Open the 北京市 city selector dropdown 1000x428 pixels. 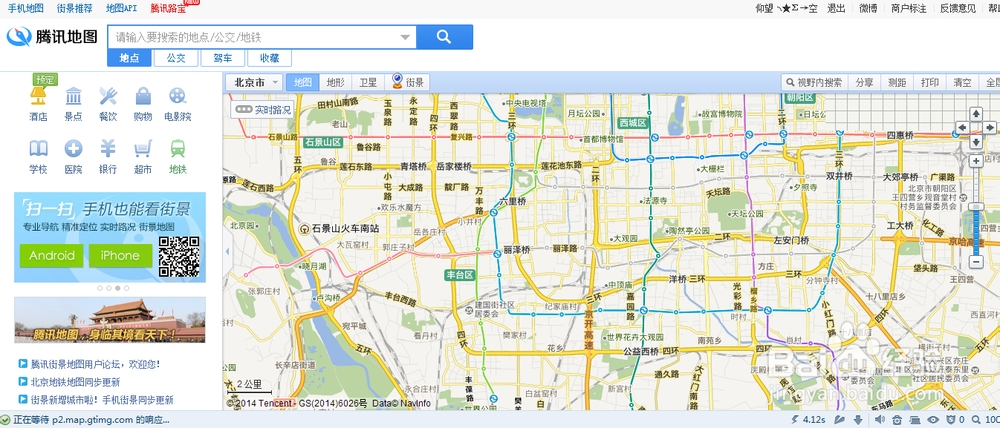pyautogui.click(x=254, y=82)
